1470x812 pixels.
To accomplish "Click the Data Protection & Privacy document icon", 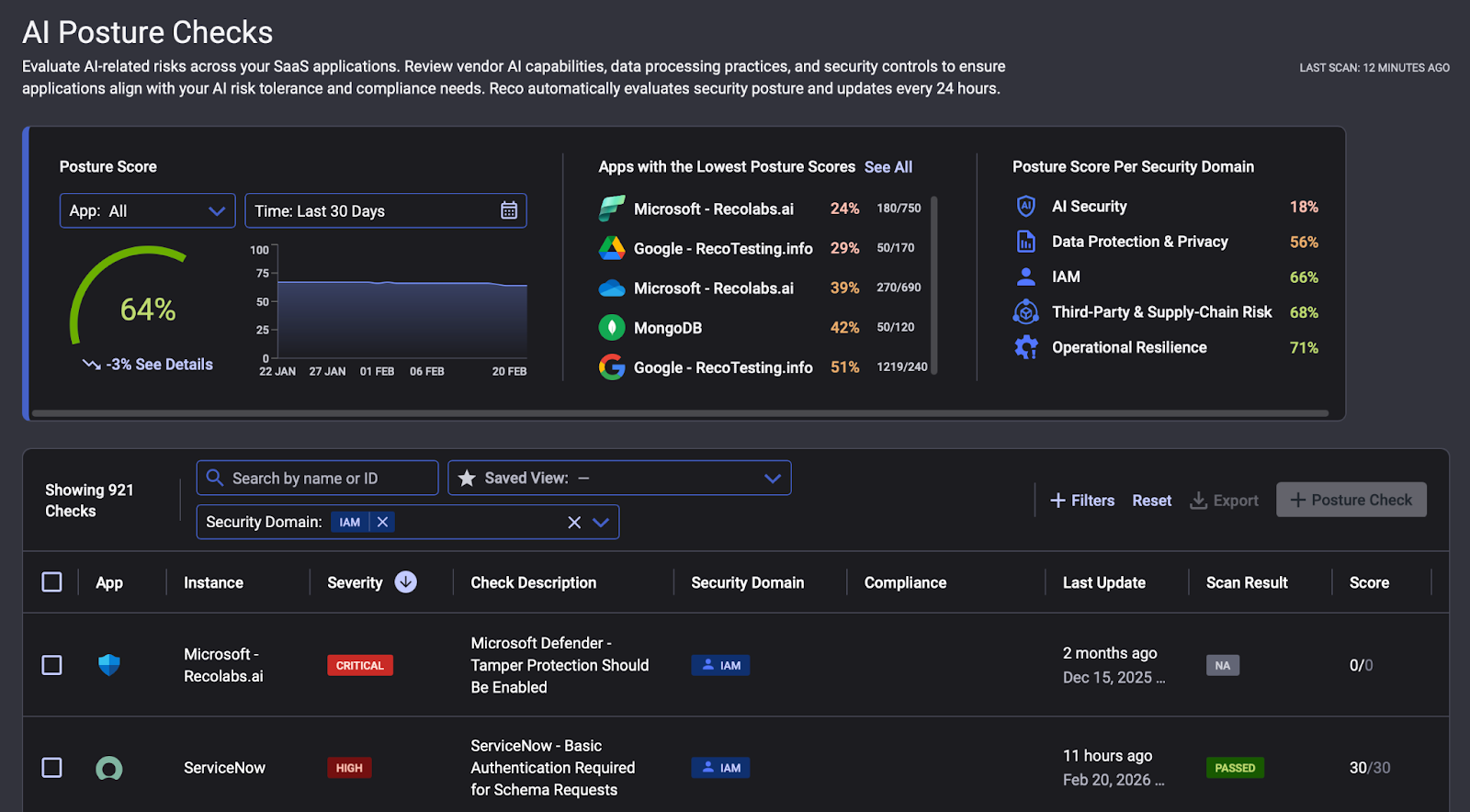I will pos(1025,242).
